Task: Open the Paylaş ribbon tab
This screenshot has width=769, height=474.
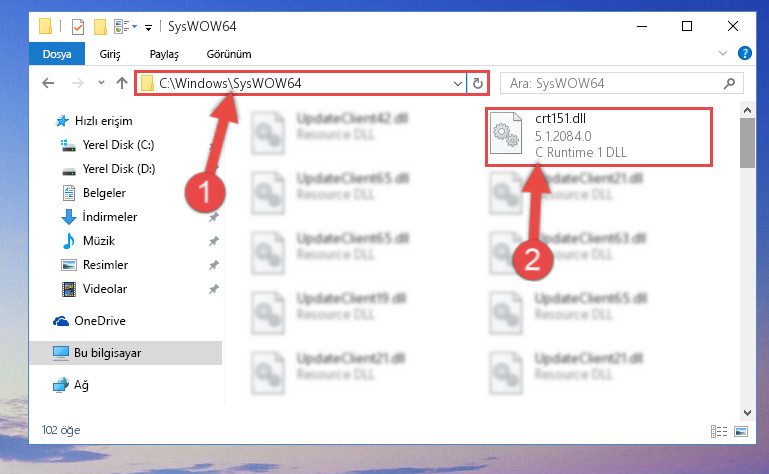Action: pyautogui.click(x=164, y=54)
